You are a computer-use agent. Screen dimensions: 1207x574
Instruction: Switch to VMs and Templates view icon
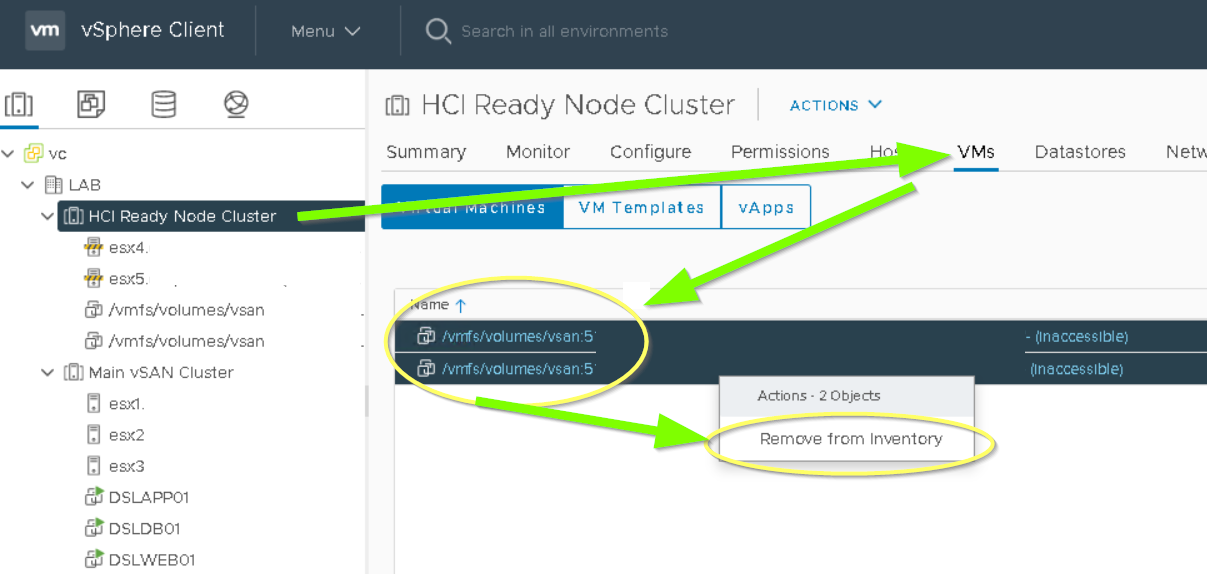91,104
